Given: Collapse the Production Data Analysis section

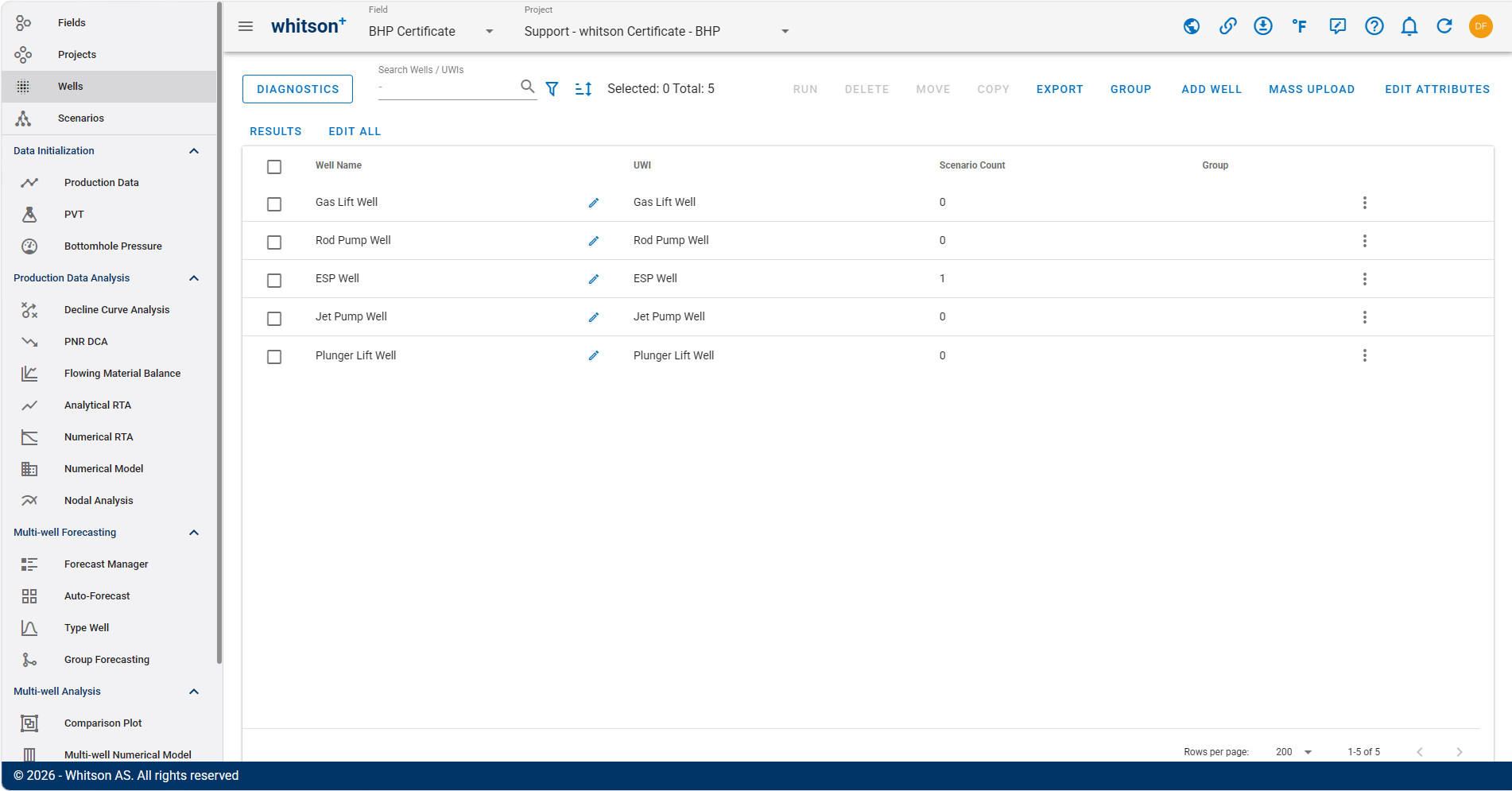Looking at the screenshot, I should point(194,278).
